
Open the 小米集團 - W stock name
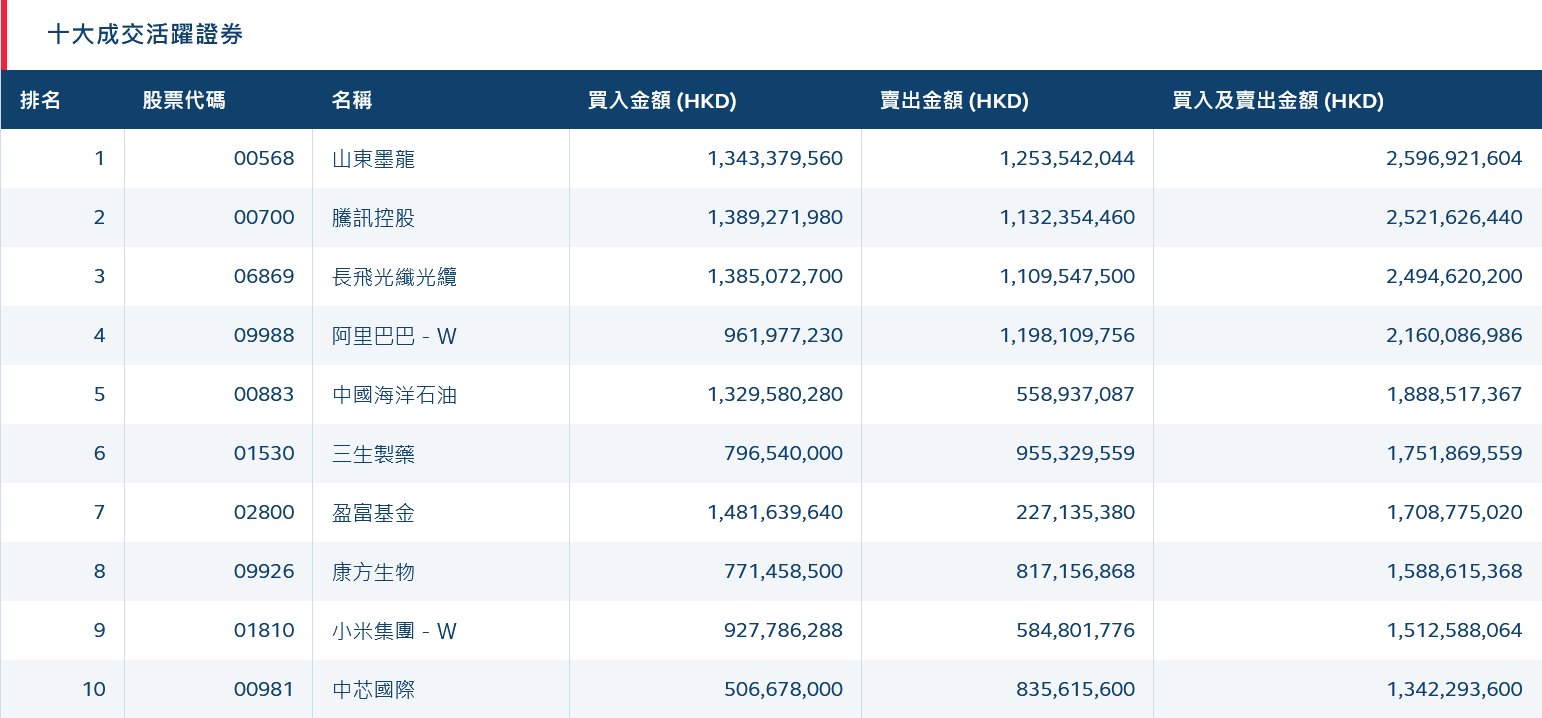tap(394, 631)
